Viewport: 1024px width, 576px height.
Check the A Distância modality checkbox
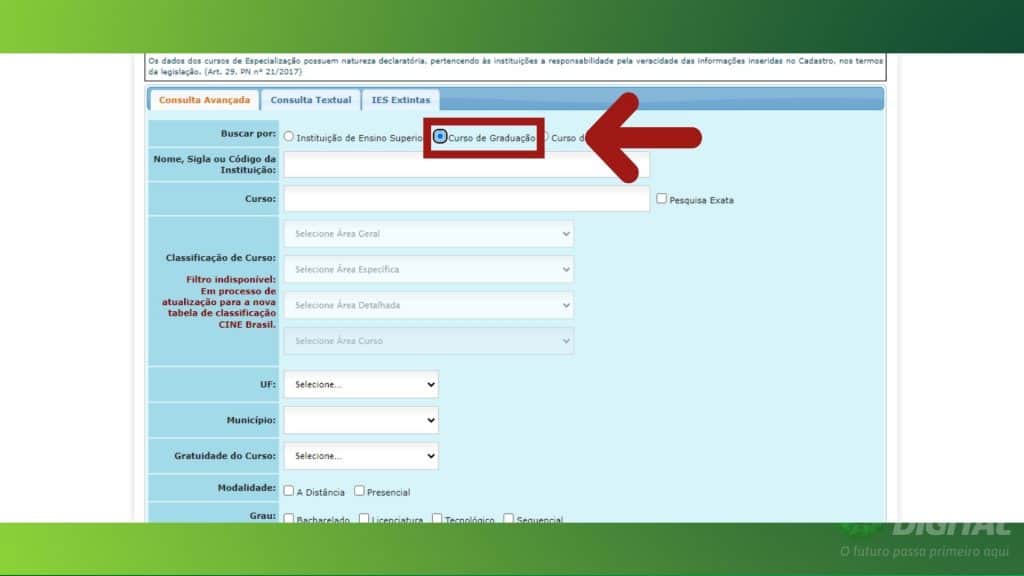(289, 491)
